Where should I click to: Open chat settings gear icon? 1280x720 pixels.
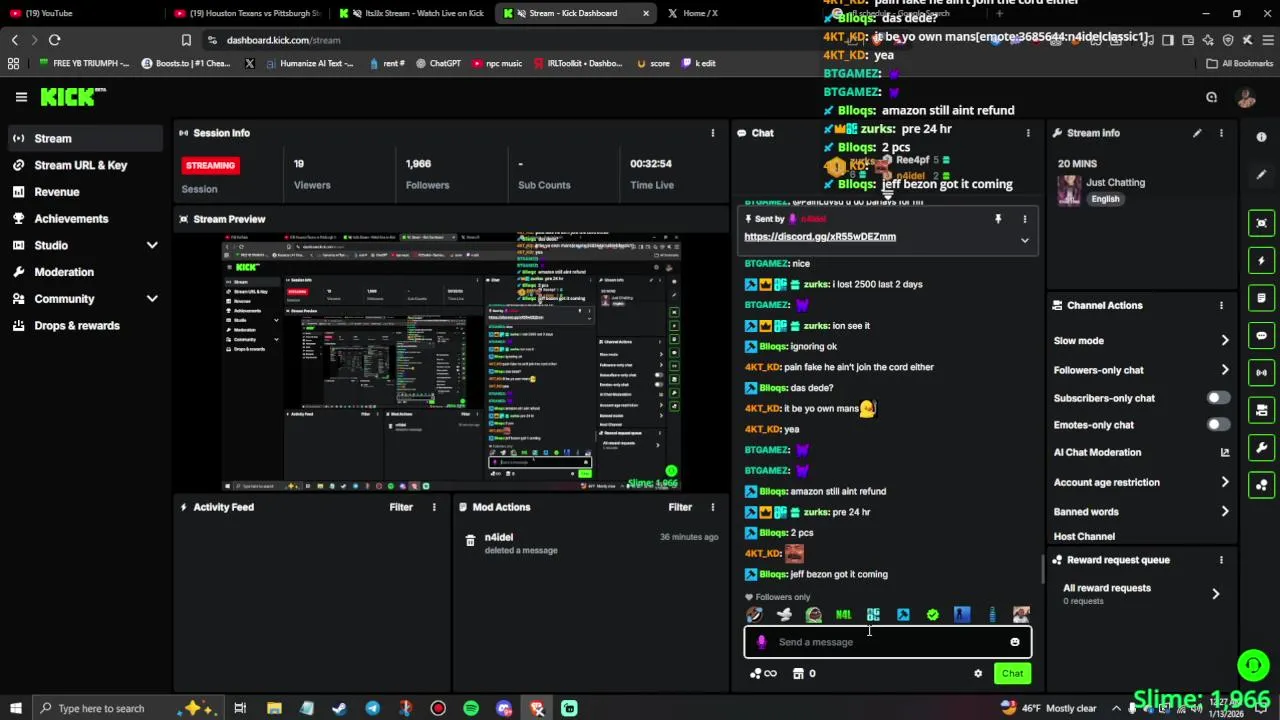point(978,674)
